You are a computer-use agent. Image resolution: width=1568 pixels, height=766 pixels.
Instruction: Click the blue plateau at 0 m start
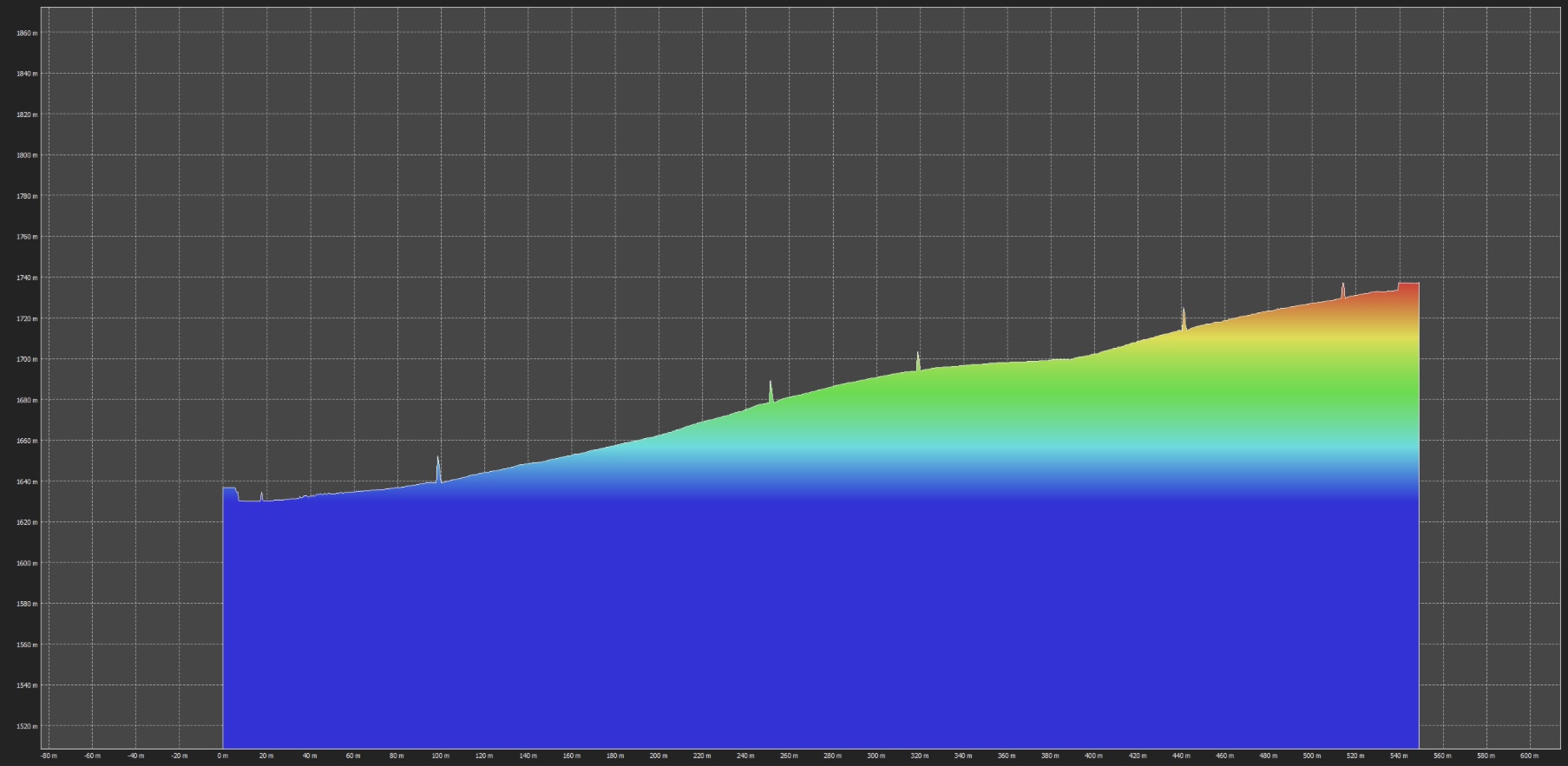pos(230,493)
